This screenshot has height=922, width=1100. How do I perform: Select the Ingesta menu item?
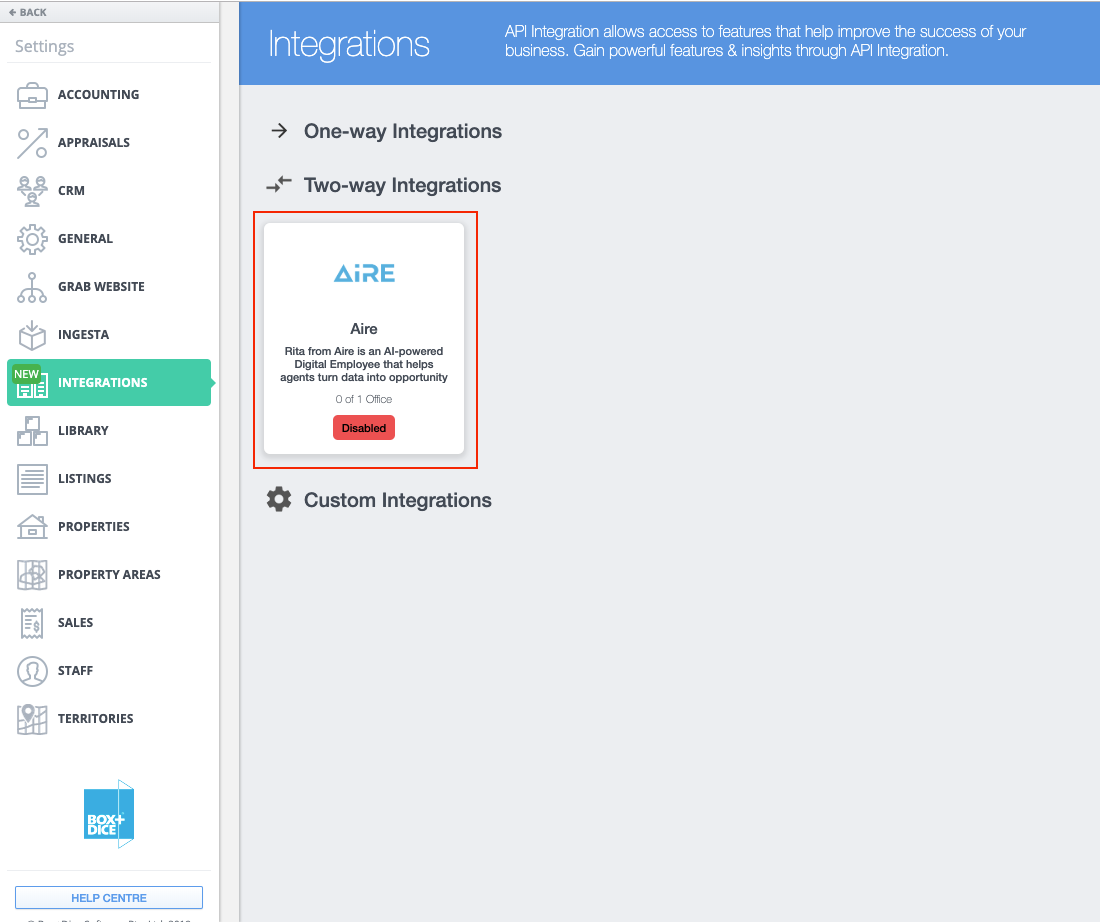(x=83, y=335)
